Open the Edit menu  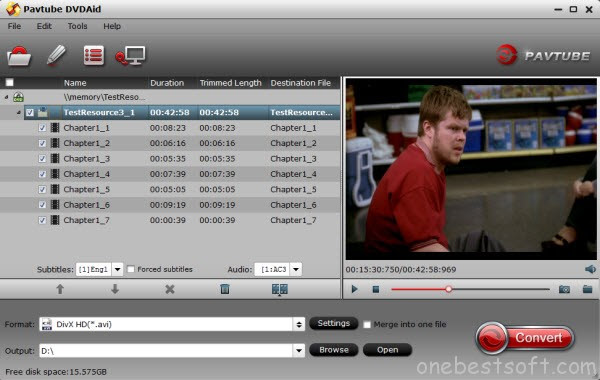pyautogui.click(x=44, y=26)
